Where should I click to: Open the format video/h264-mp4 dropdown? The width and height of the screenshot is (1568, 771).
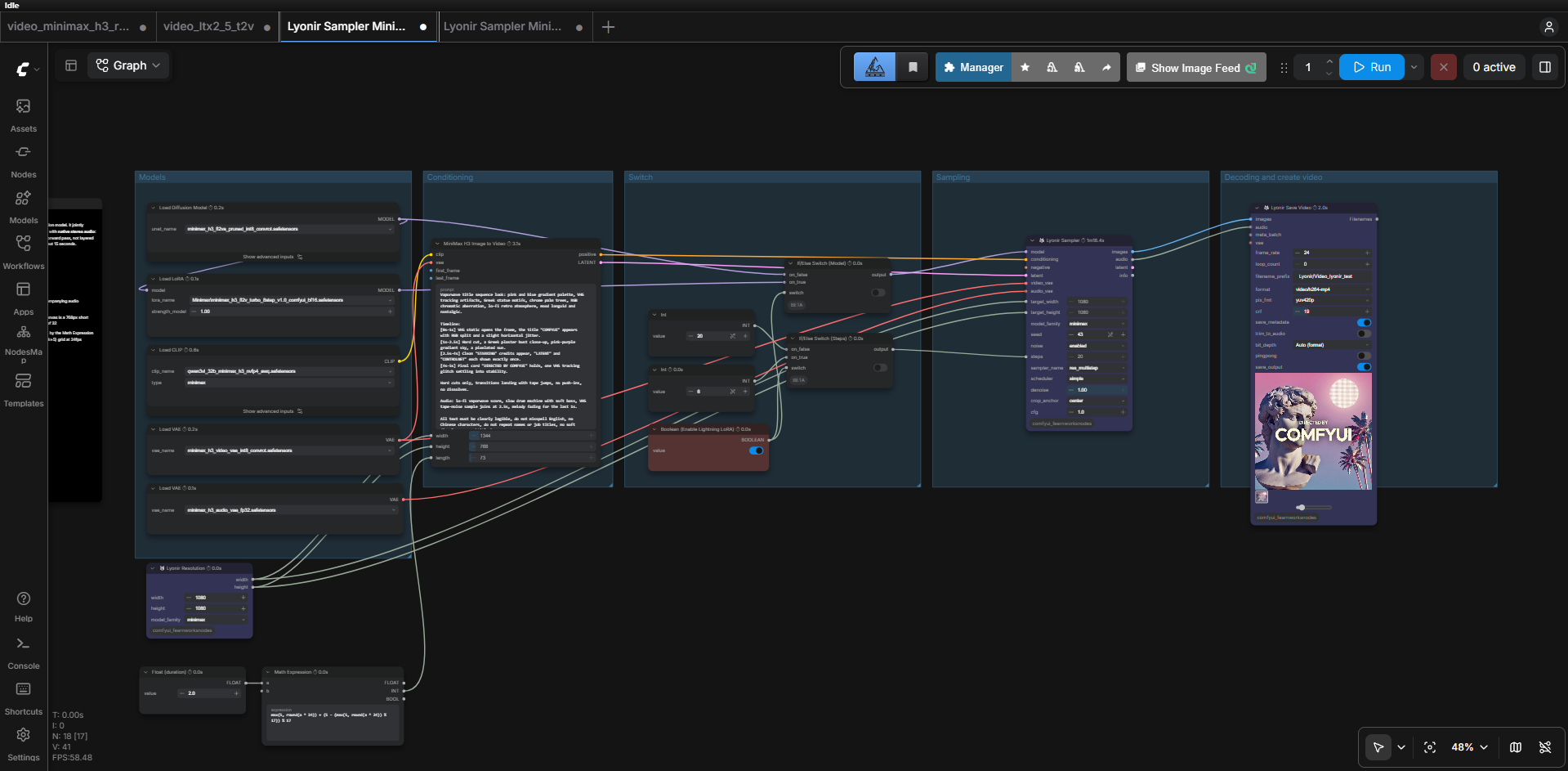click(1330, 289)
